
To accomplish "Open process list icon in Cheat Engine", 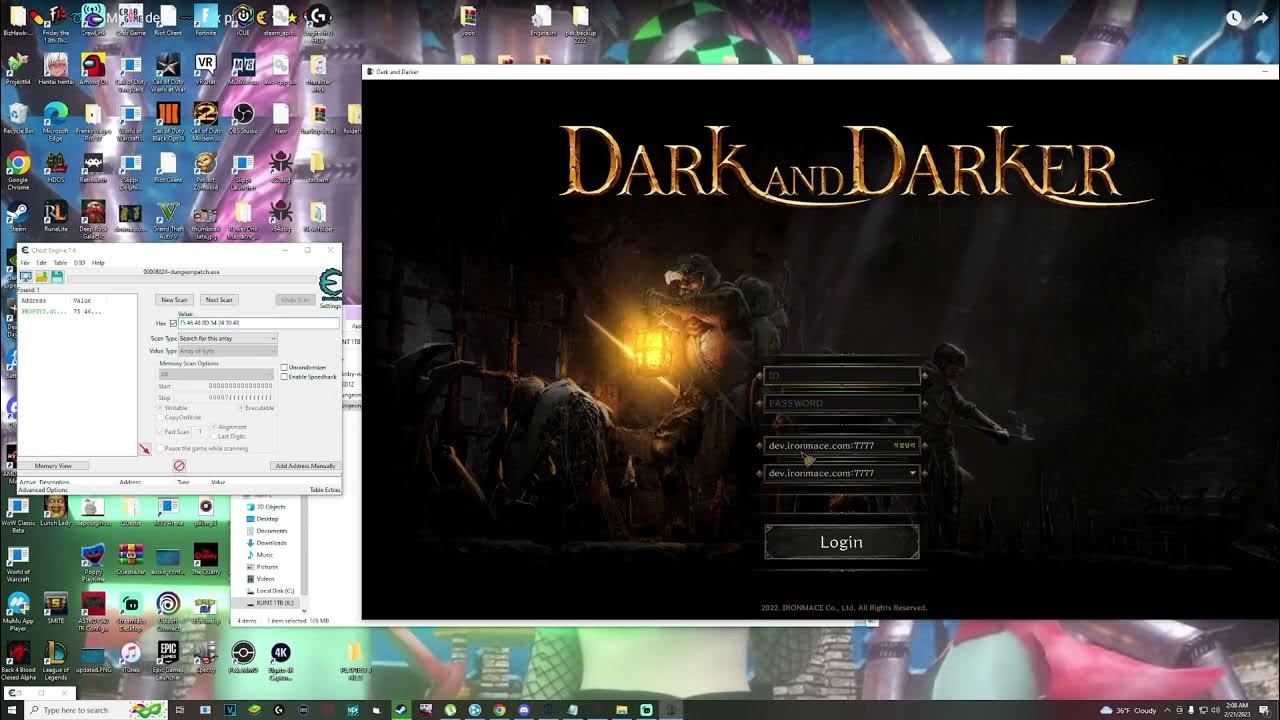I will (26, 277).
